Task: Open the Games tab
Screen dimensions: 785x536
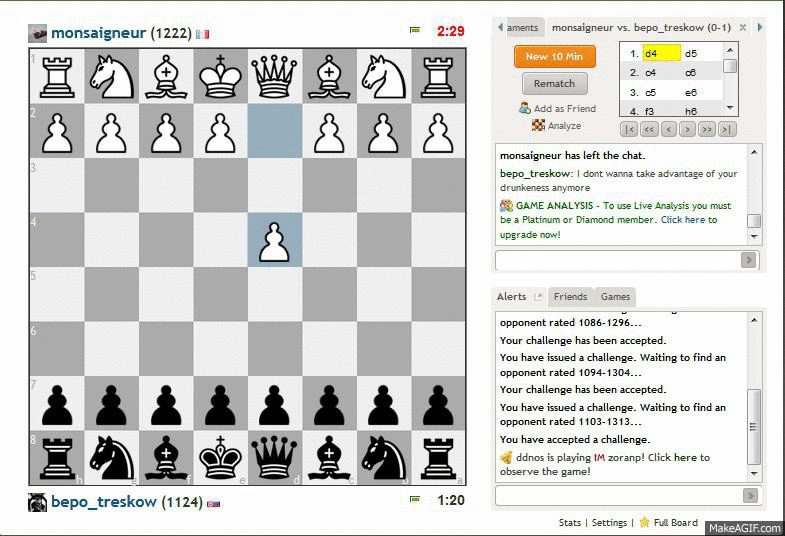Action: (615, 297)
